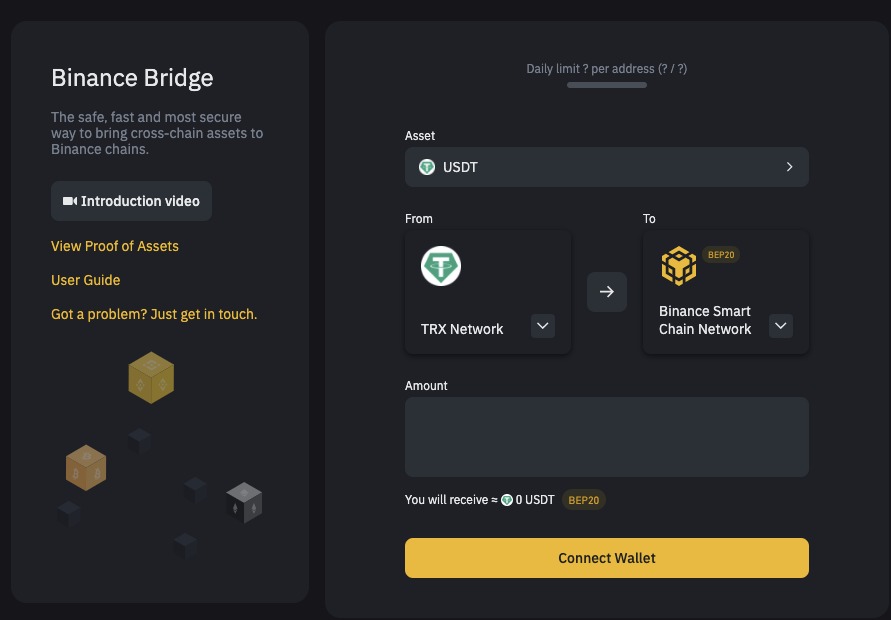Click the green USDT icon in Asset field
This screenshot has width=891, height=620.
tap(427, 167)
